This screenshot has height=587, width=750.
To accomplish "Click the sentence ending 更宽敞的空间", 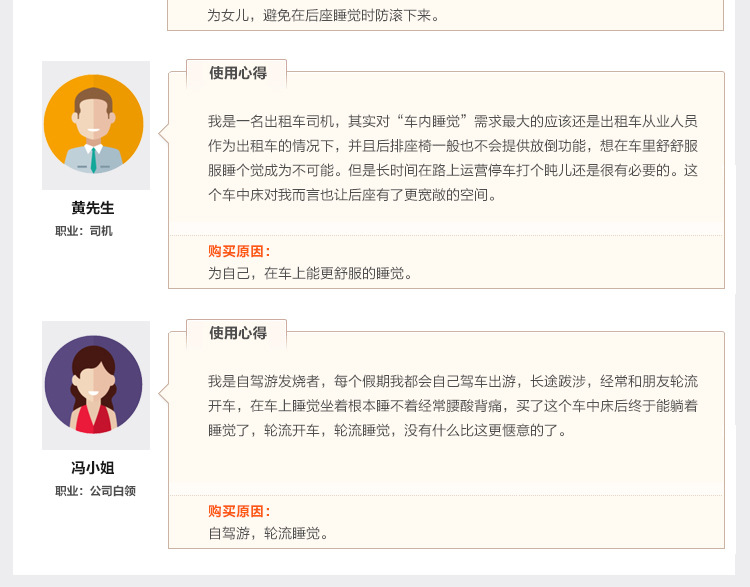I will [x=352, y=195].
